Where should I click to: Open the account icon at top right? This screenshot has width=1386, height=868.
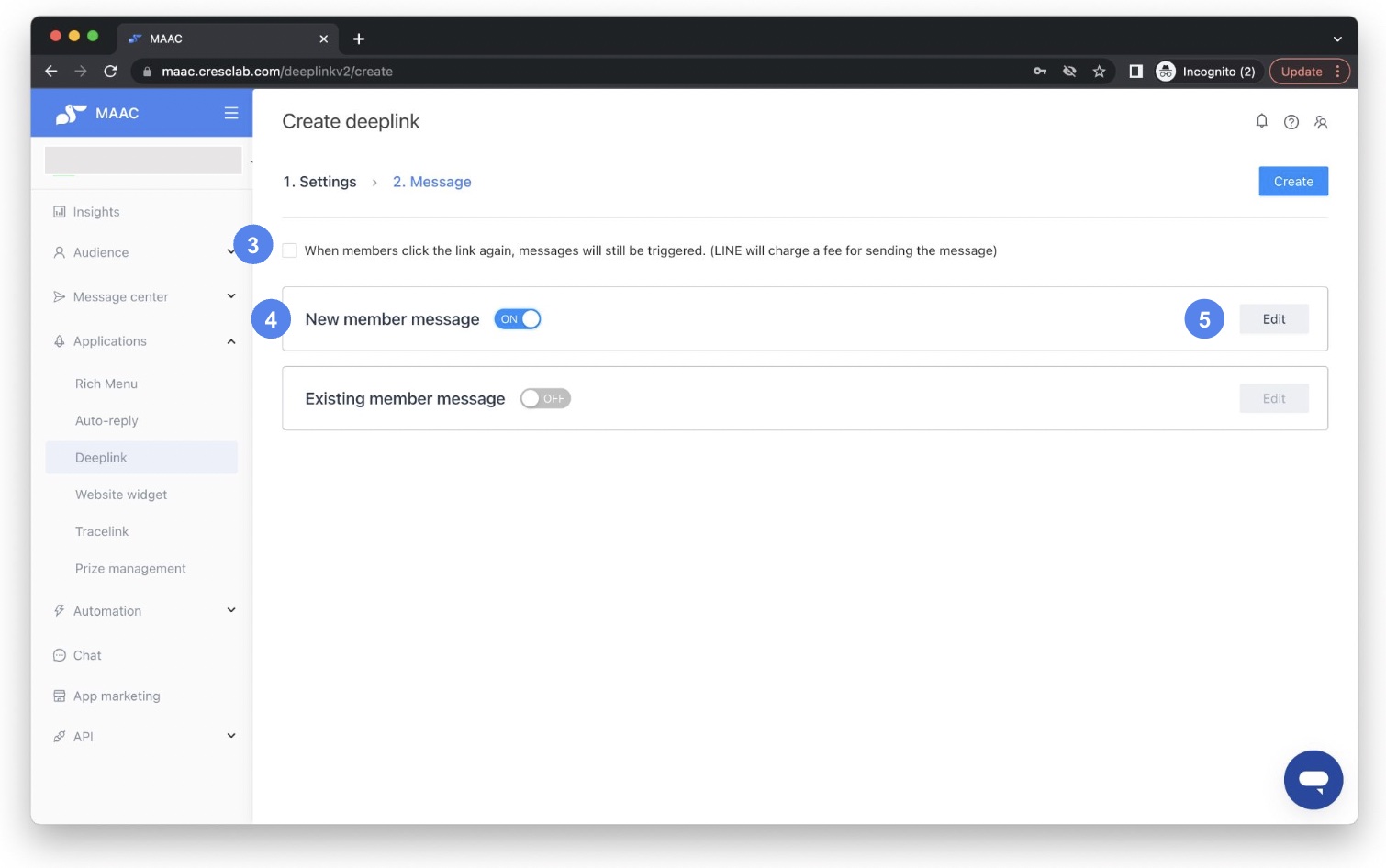(x=1323, y=121)
